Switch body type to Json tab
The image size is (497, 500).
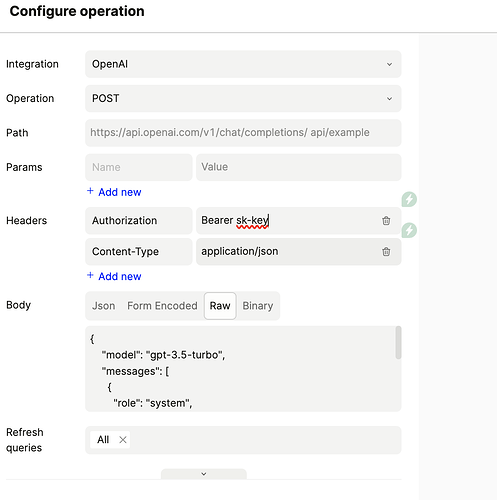tap(104, 306)
